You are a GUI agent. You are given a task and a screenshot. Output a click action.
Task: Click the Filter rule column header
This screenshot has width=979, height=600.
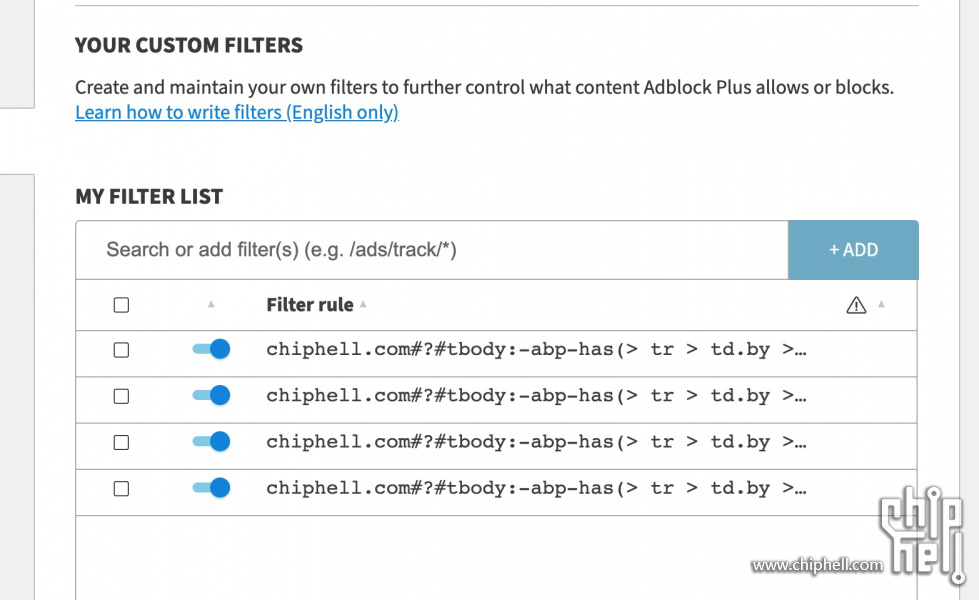point(310,305)
